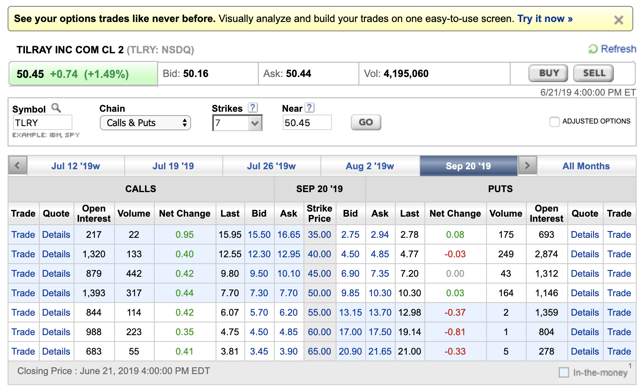640x391 pixels.
Task: View call Details for 40.00 strike
Action: 56,254
